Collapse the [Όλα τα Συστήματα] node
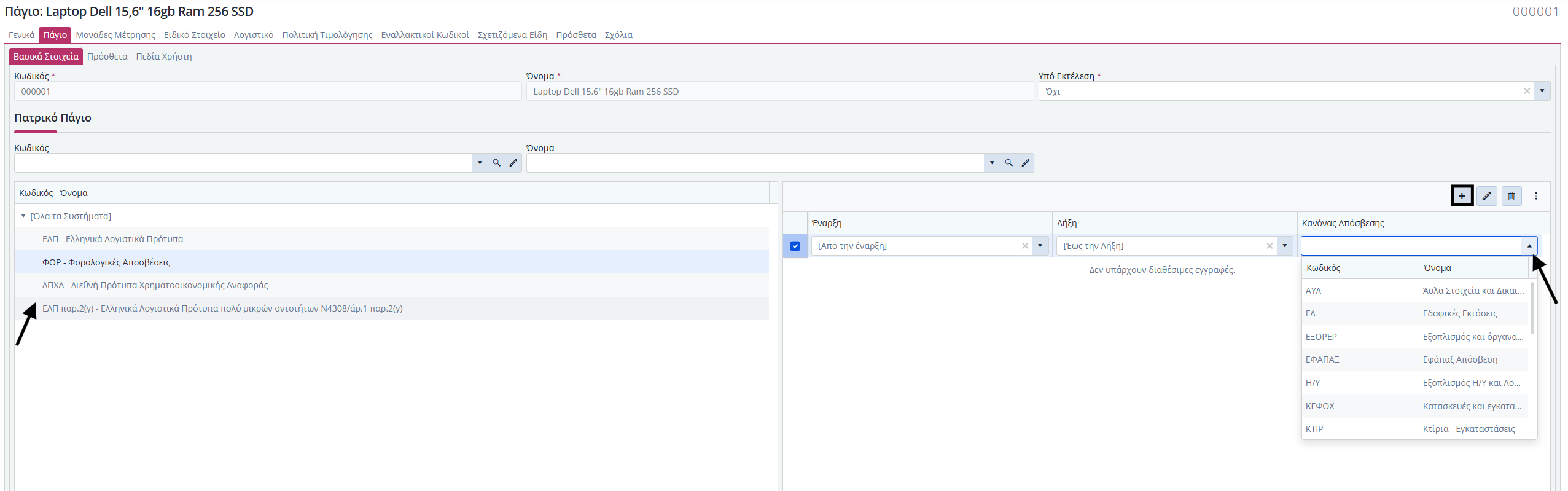The width and height of the screenshot is (1568, 491). click(23, 216)
